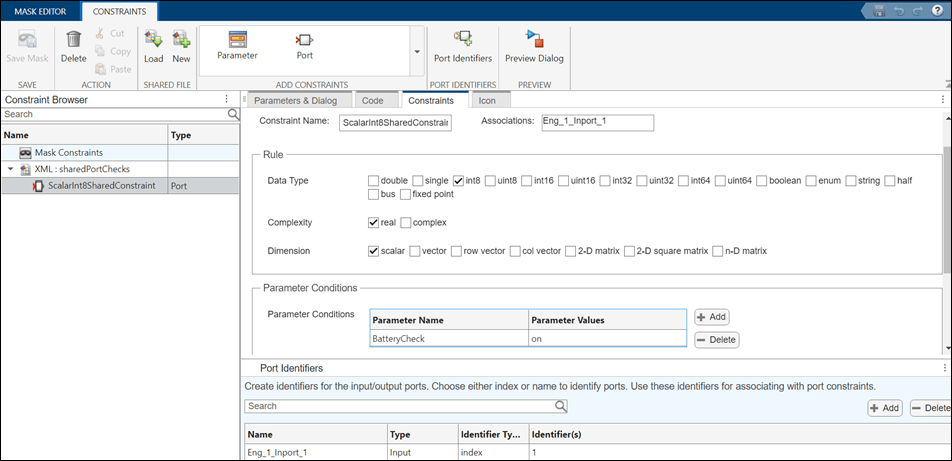Image resolution: width=952 pixels, height=461 pixels.
Task: Open the Port Identifiers tool
Action: [x=462, y=46]
